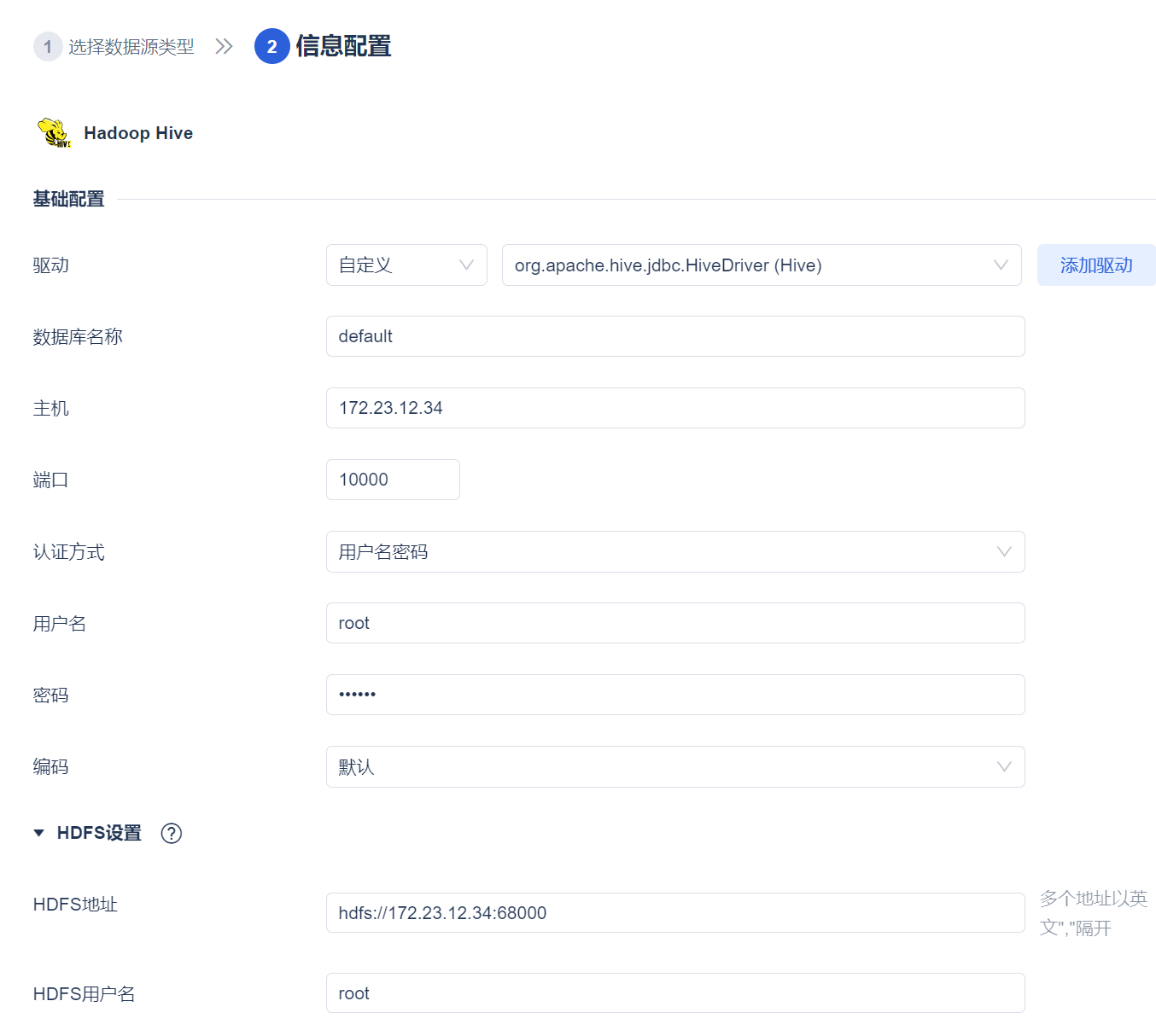Click the 端口 label
The height and width of the screenshot is (1036, 1156).
(51, 480)
